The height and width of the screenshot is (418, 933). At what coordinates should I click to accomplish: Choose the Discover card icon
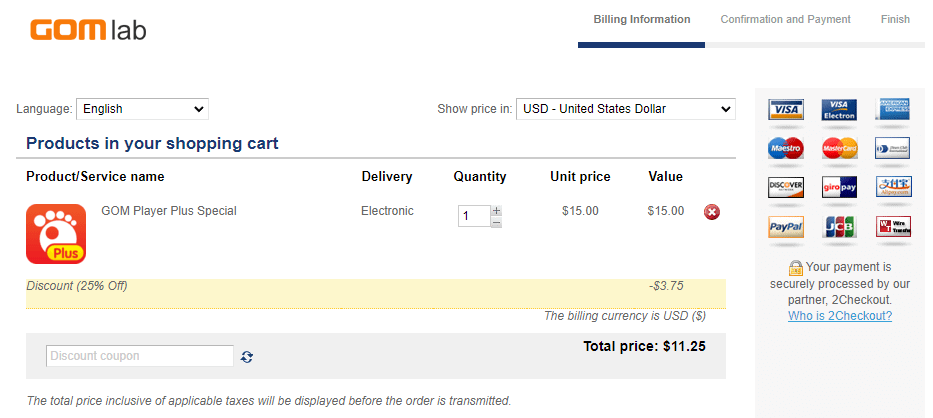(x=786, y=187)
